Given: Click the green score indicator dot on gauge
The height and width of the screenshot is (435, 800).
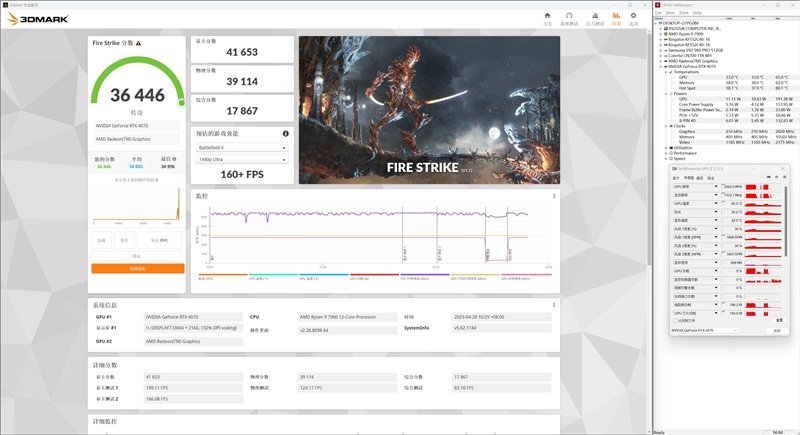Looking at the screenshot, I should tap(181, 103).
